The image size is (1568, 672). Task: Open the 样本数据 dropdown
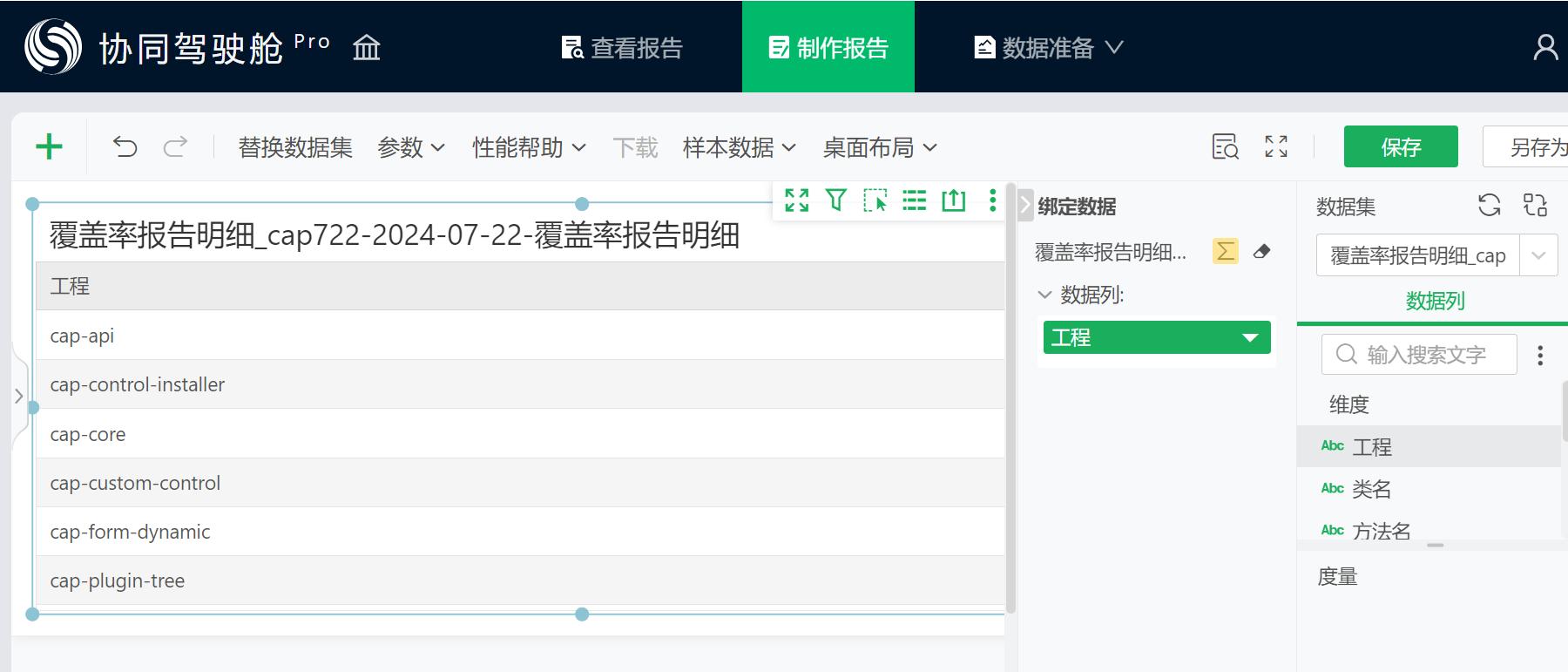coord(740,147)
